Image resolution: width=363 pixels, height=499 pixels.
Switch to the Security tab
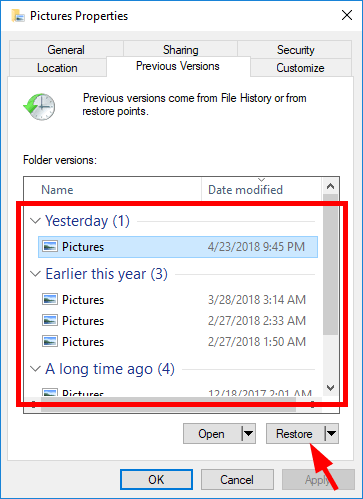click(295, 50)
